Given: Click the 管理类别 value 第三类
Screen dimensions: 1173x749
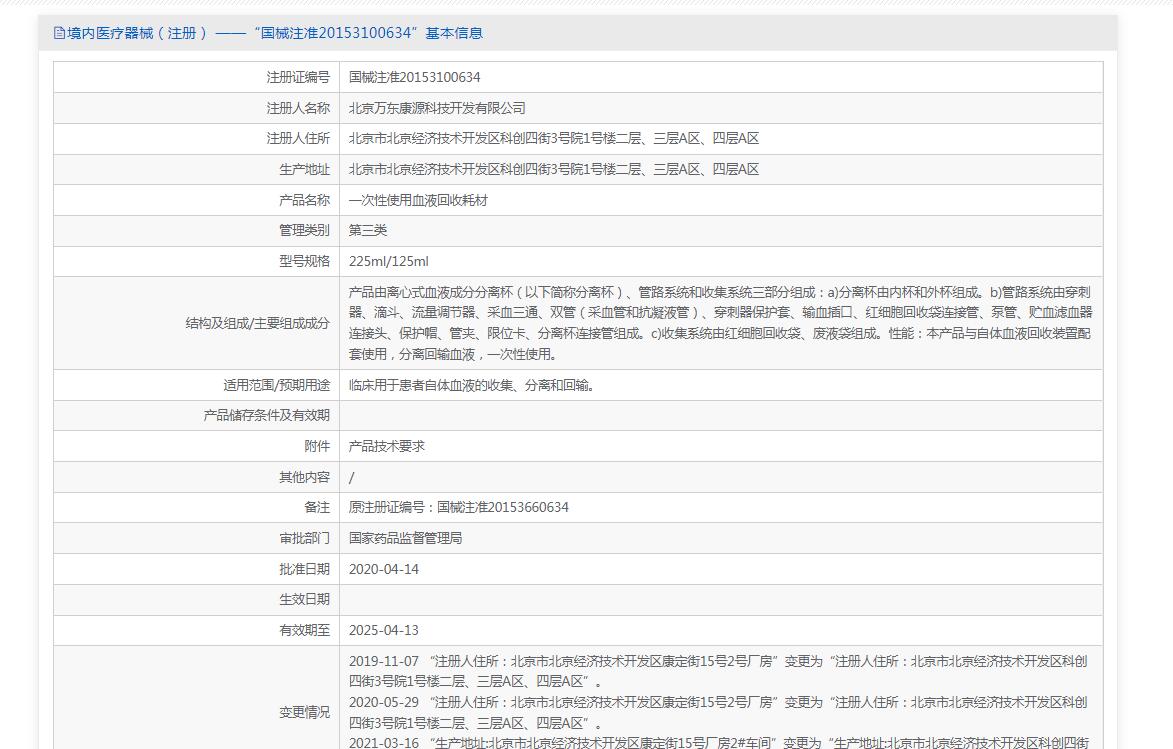Looking at the screenshot, I should tap(367, 230).
